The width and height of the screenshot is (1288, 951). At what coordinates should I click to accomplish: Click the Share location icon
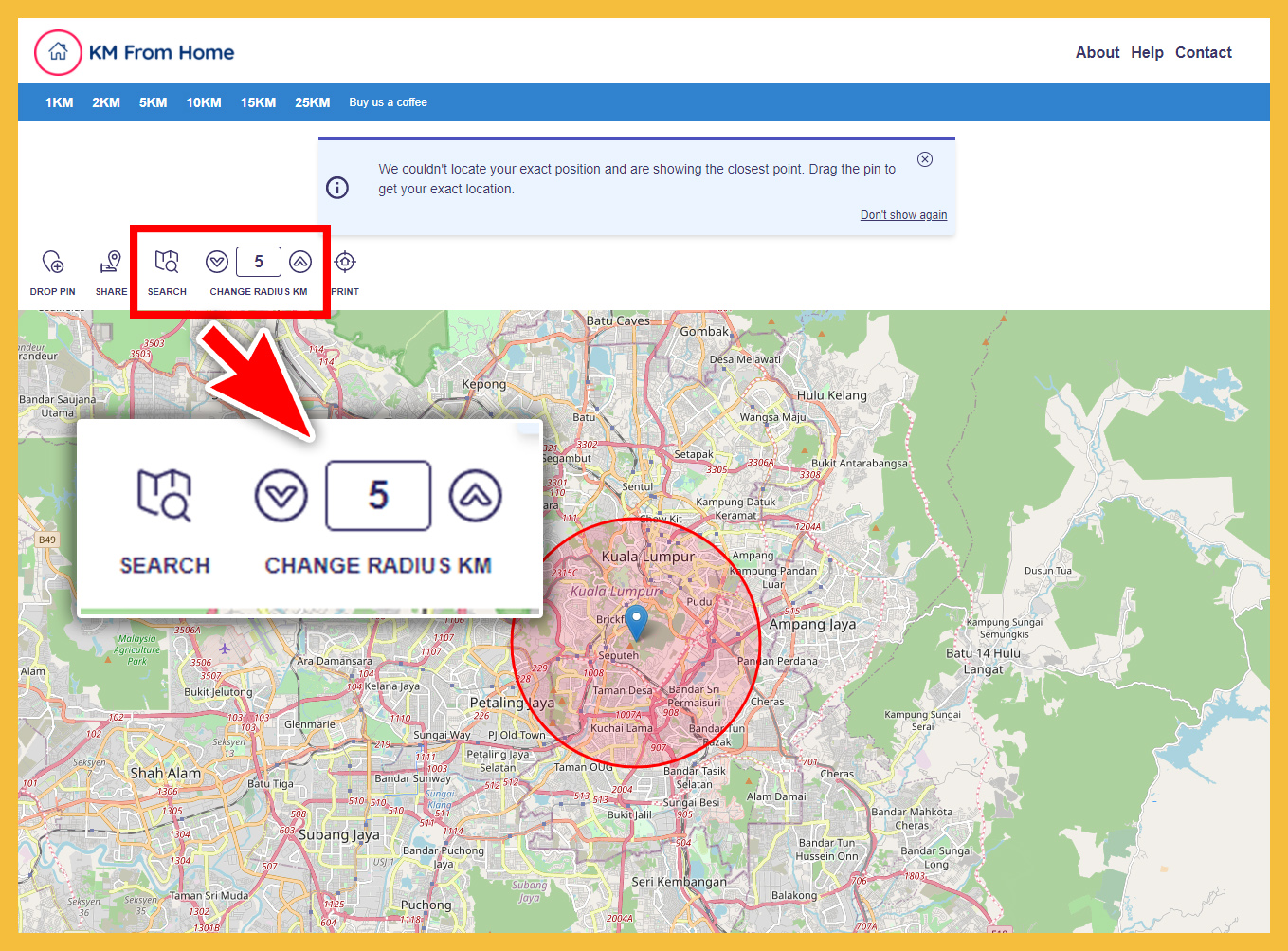(x=111, y=263)
